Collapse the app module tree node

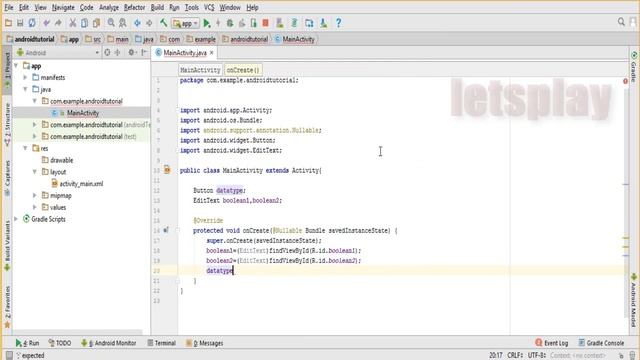[x=16, y=65]
